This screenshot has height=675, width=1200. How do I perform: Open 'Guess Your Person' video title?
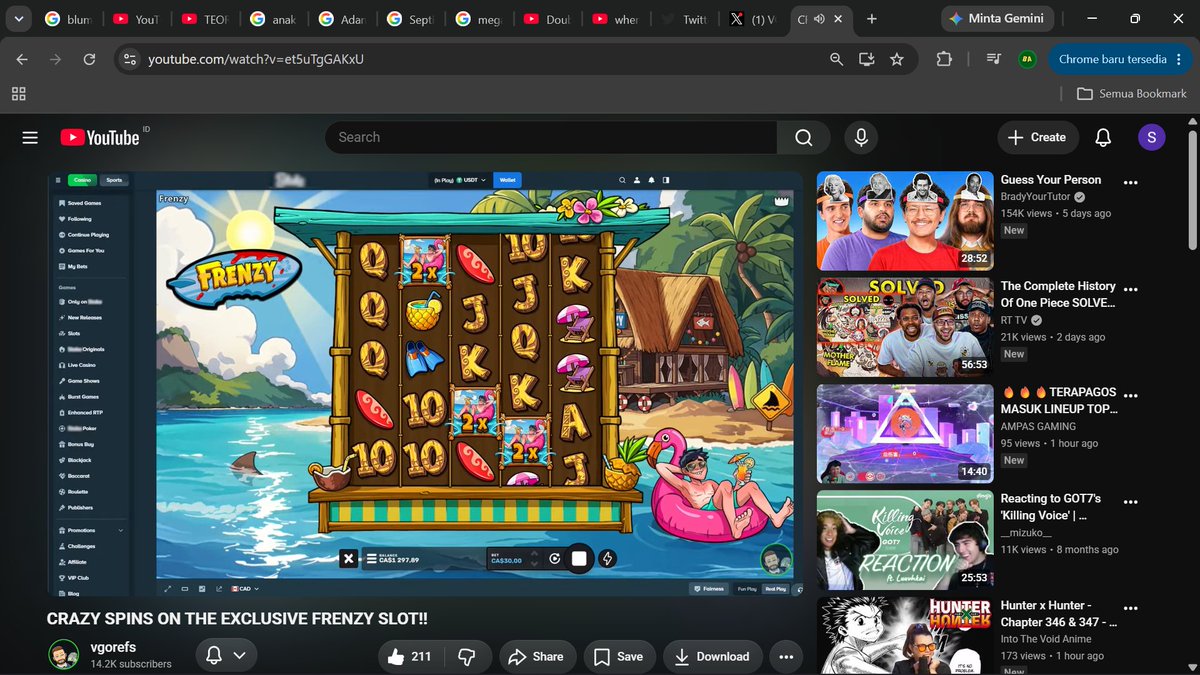[1051, 180]
